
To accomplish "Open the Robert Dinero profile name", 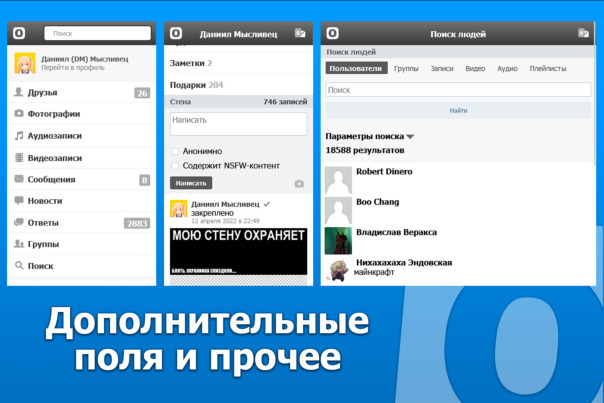I will (x=384, y=171).
